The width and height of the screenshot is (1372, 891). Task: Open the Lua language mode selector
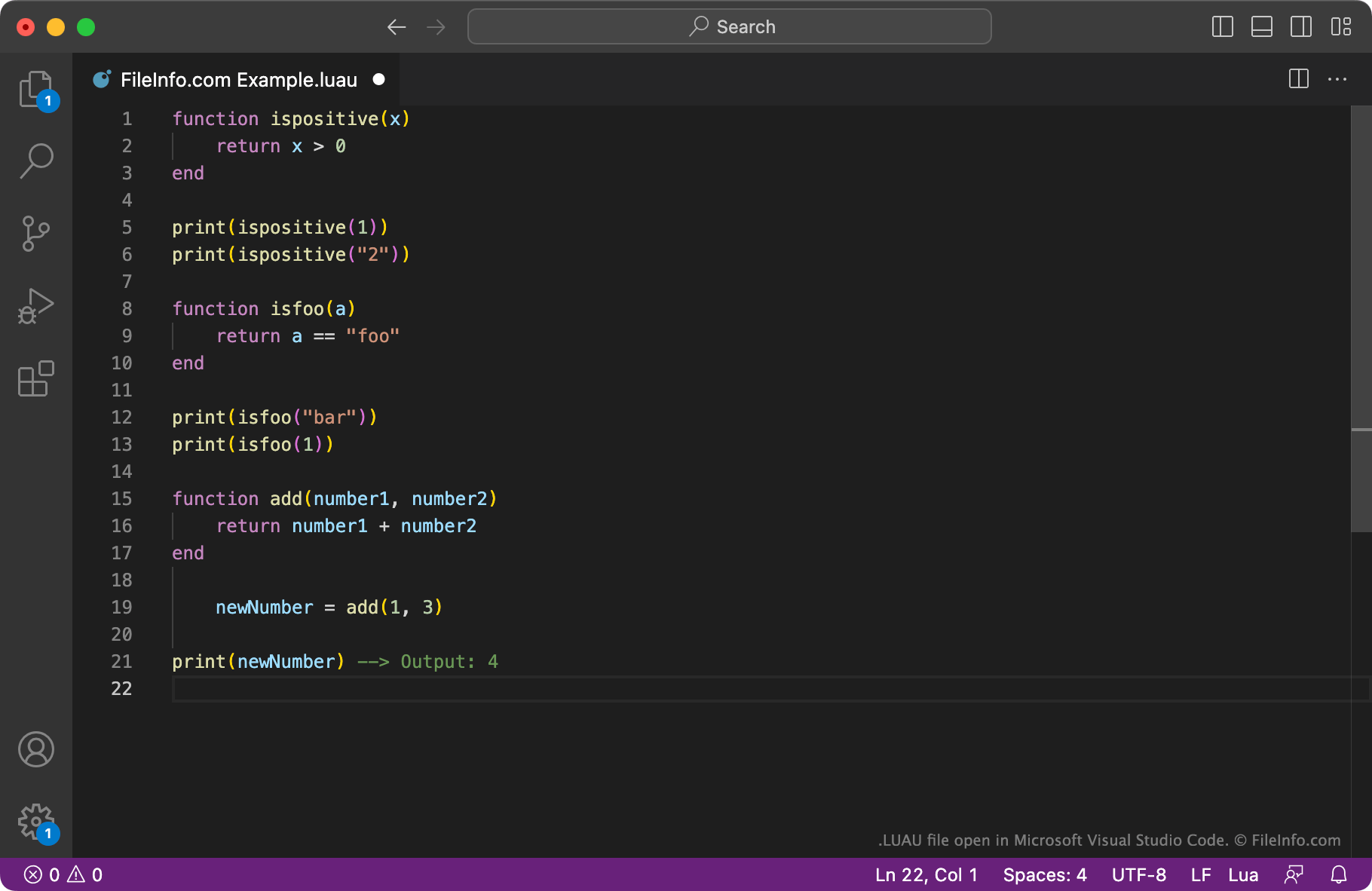pos(1242,874)
